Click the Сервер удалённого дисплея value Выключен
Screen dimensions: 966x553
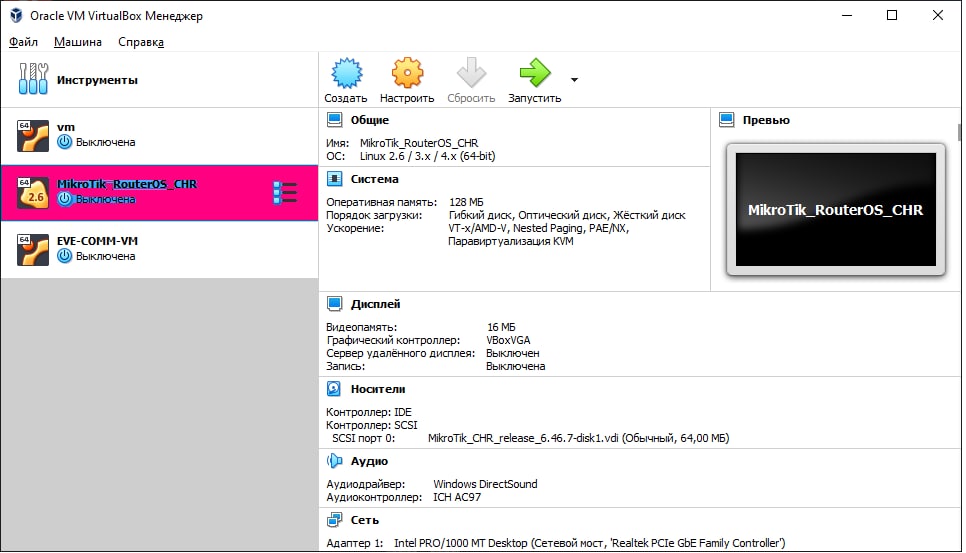[513, 353]
